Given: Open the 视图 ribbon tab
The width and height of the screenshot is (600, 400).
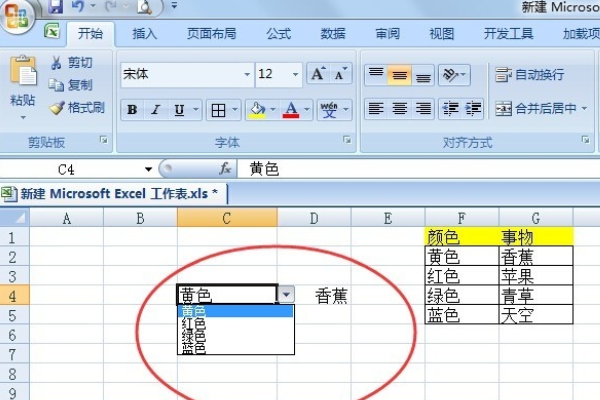Looking at the screenshot, I should 442,34.
